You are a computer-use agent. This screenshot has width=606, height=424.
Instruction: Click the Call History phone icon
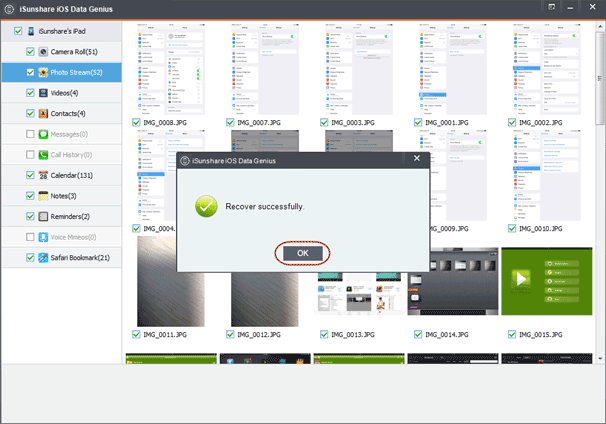pos(43,155)
